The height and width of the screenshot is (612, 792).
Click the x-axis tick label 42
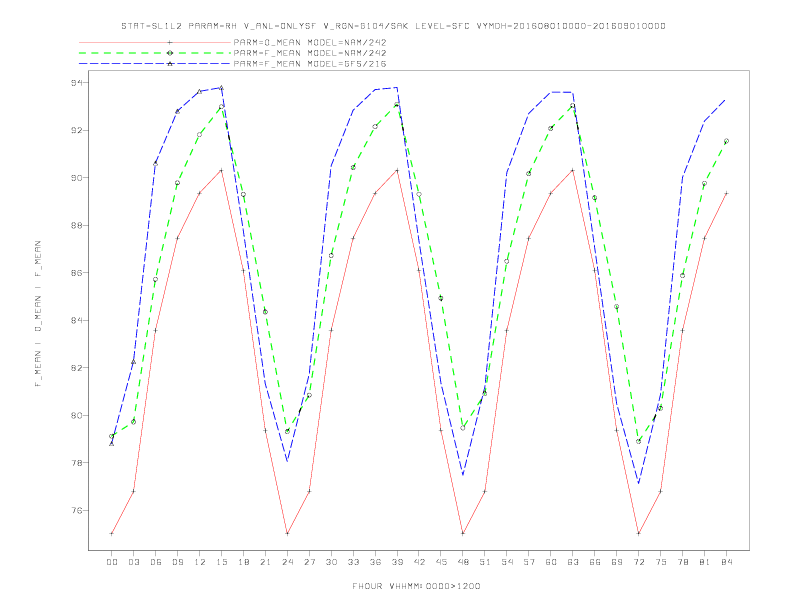tap(419, 562)
